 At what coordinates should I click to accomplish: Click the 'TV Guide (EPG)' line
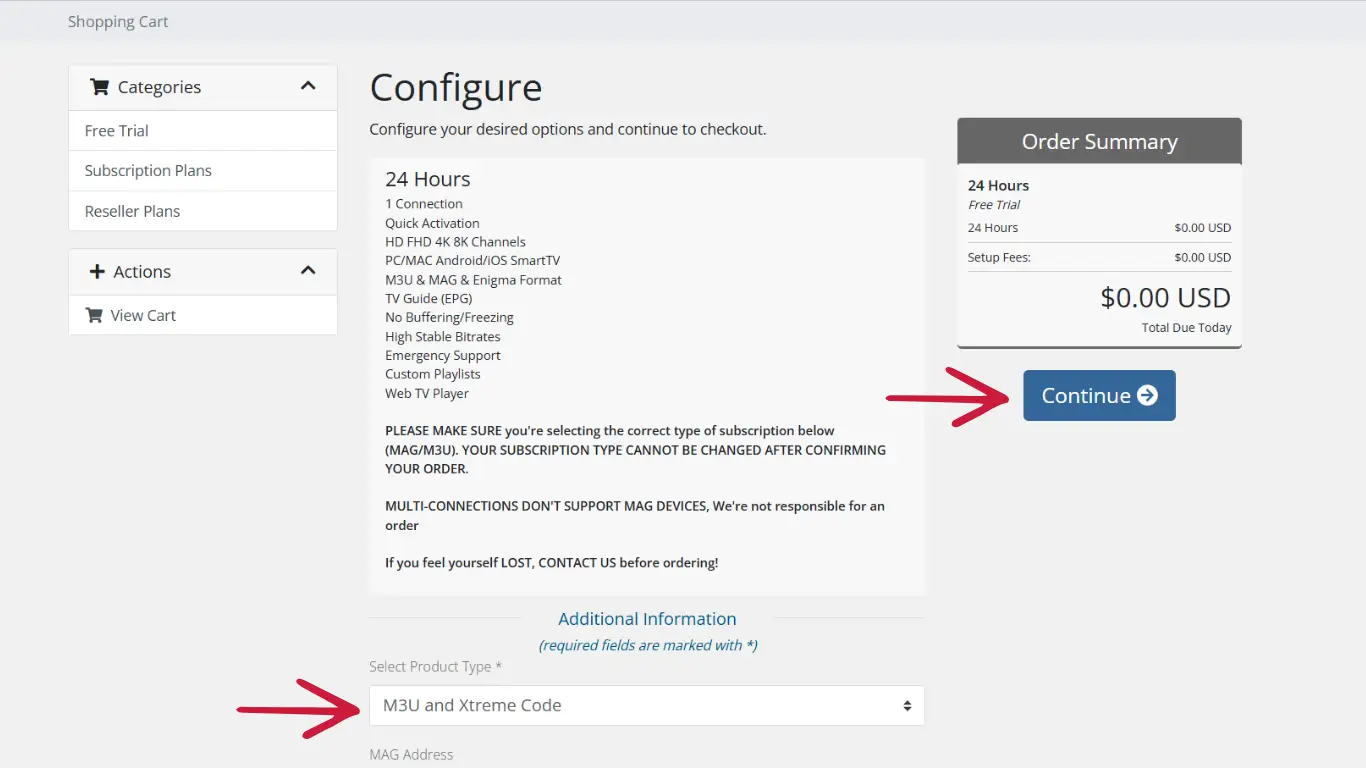pos(428,298)
